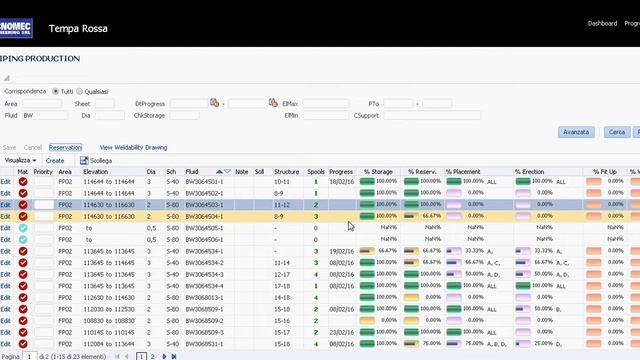
Task: Click the % Placement column header
Action: pyautogui.click(x=463, y=172)
